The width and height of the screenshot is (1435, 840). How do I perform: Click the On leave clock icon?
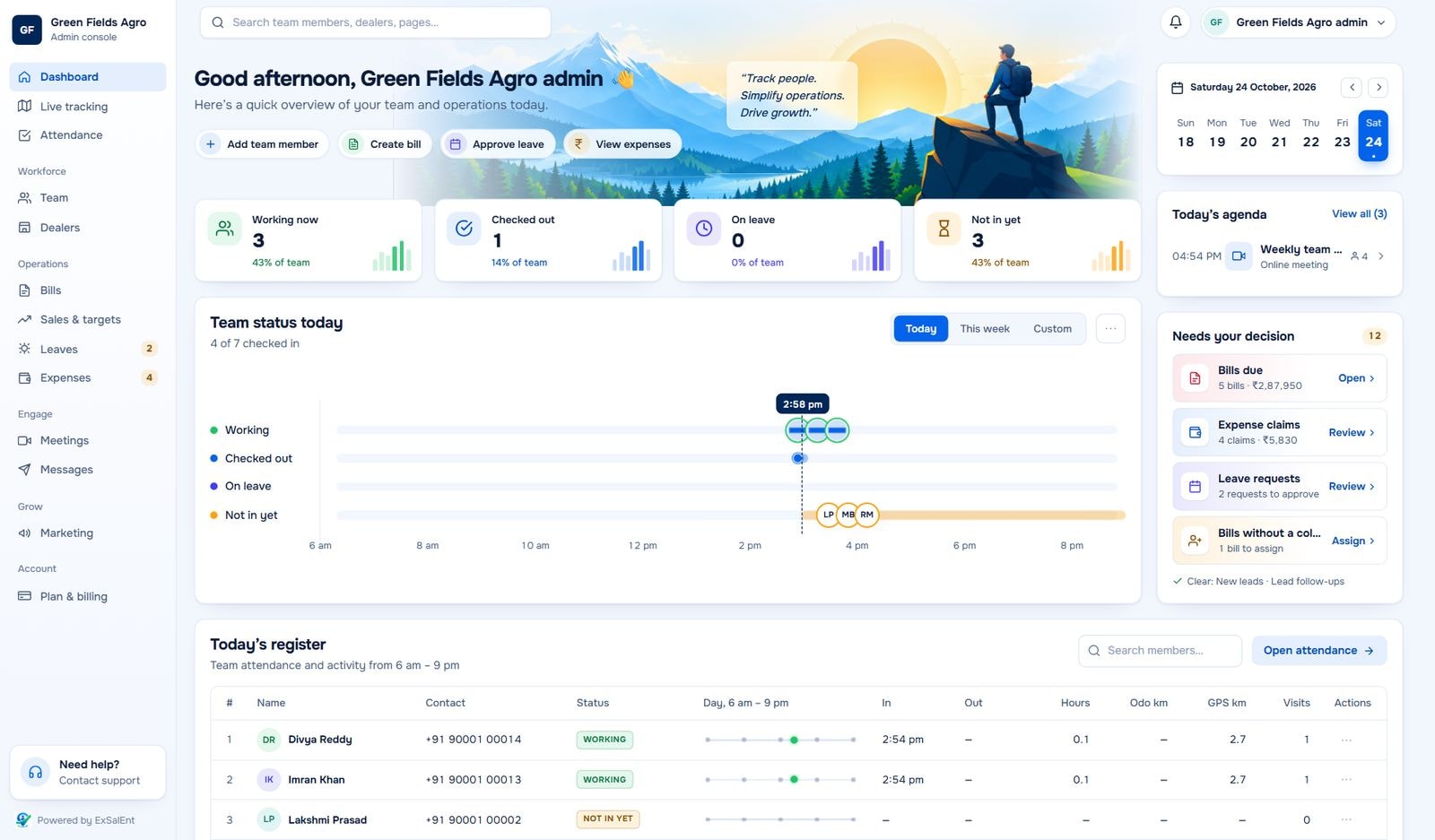[704, 229]
